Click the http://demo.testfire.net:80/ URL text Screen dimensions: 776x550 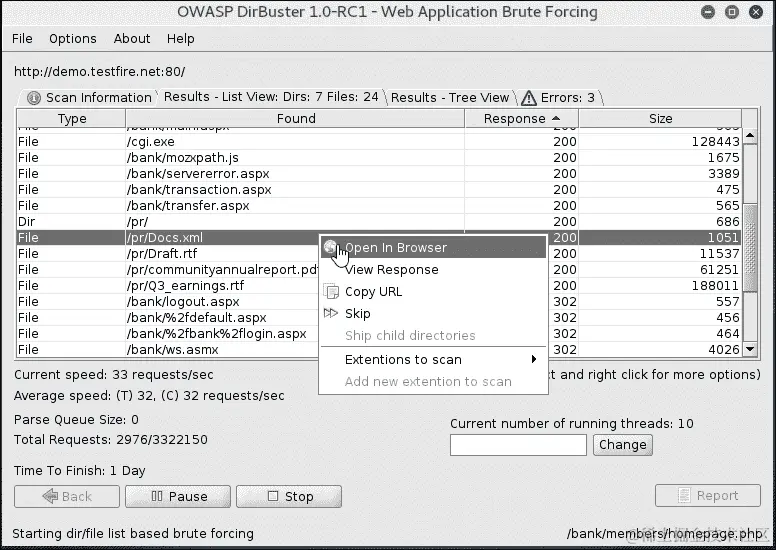pyautogui.click(x=99, y=72)
